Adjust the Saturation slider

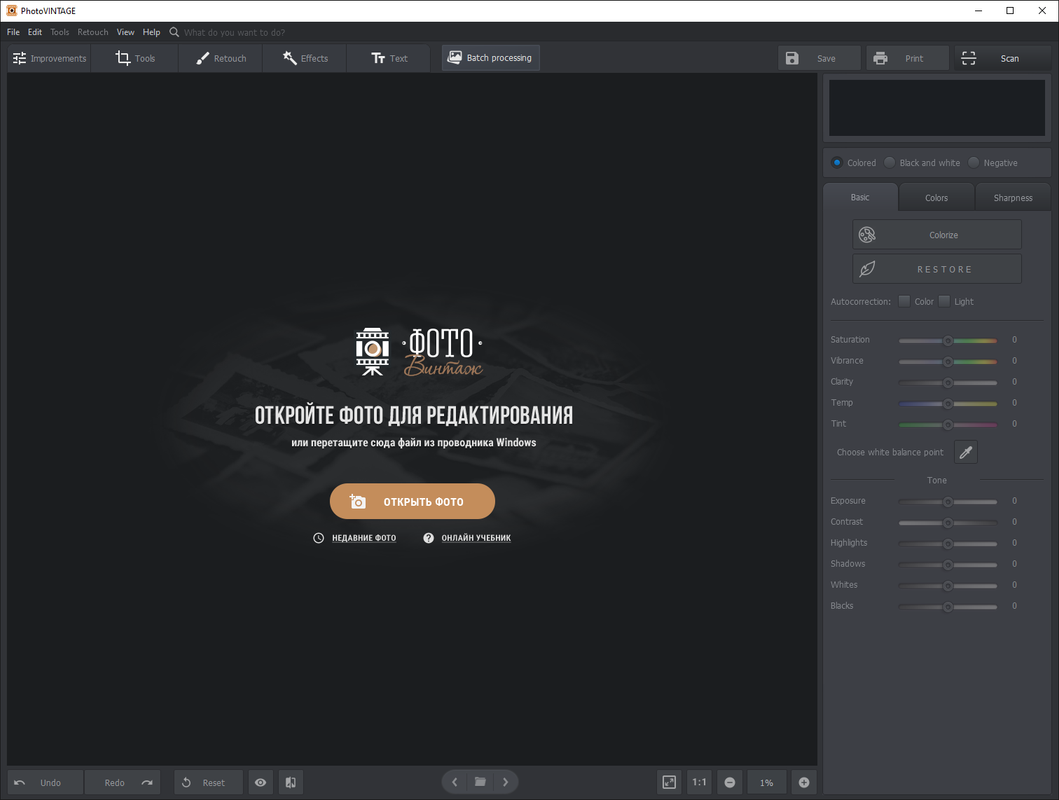tap(948, 340)
